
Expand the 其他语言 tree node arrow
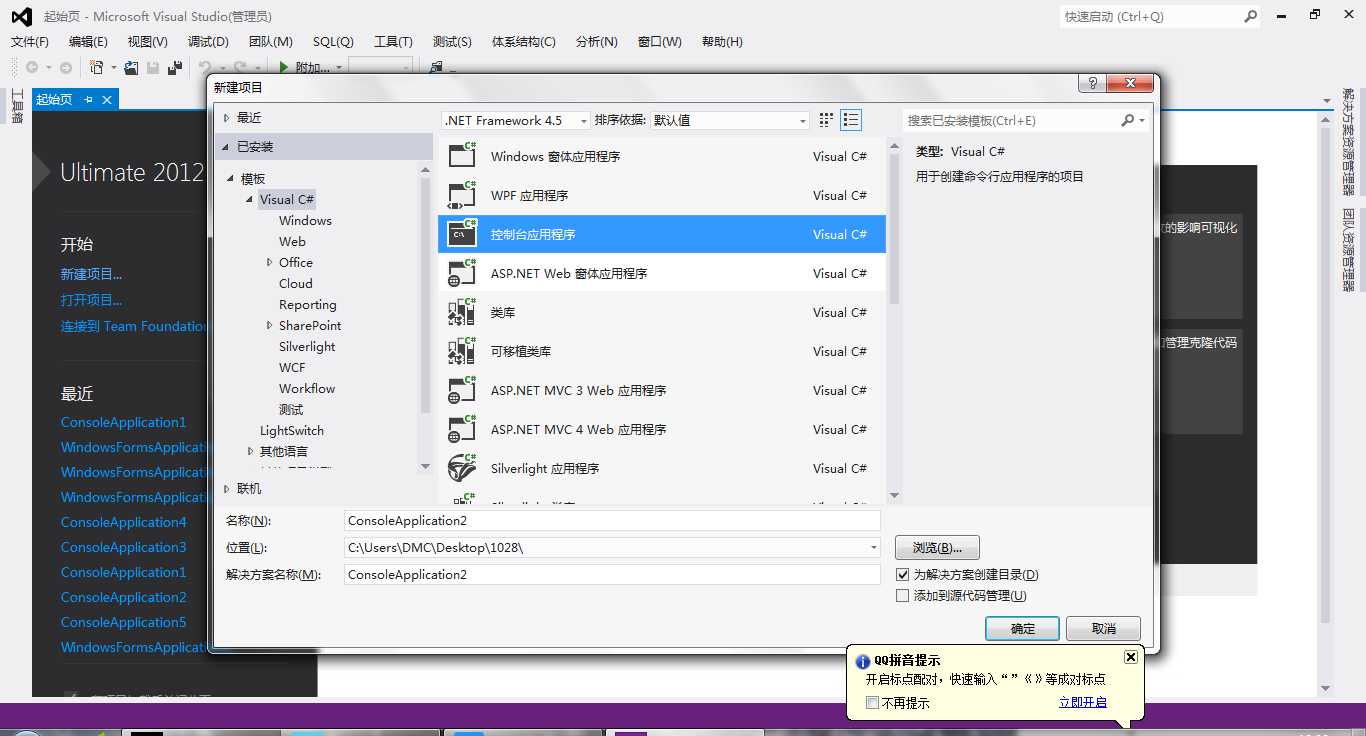pyautogui.click(x=251, y=451)
